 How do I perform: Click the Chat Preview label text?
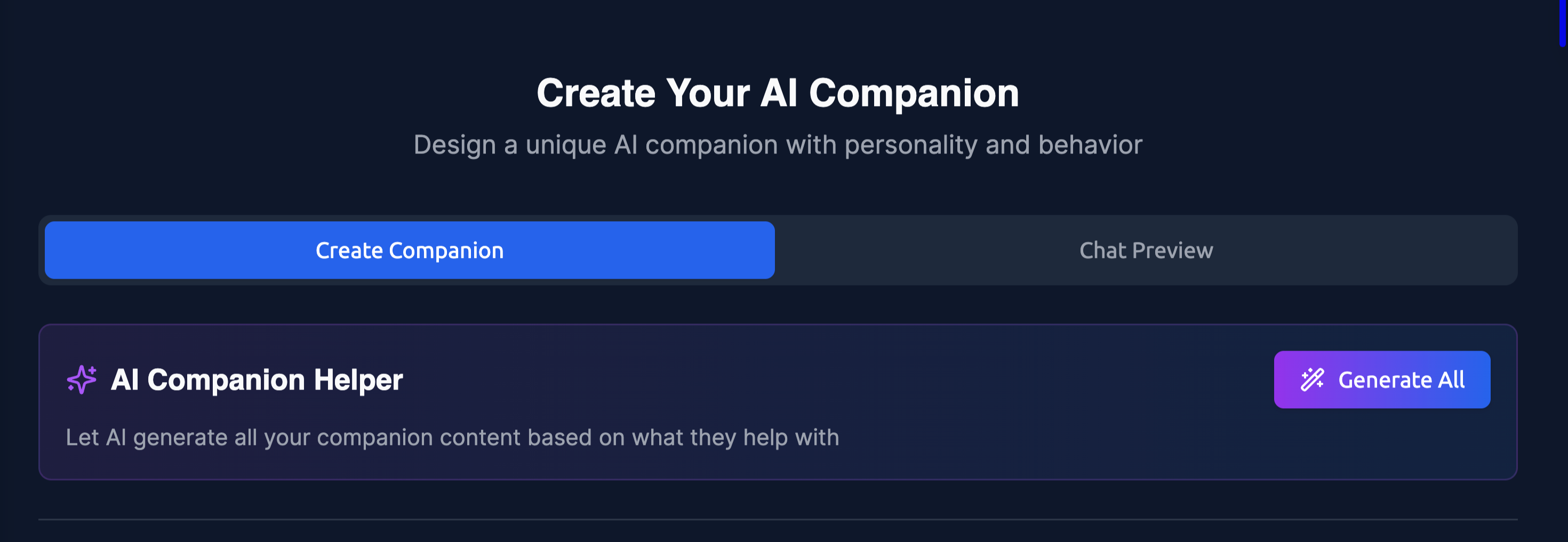pos(1146,250)
